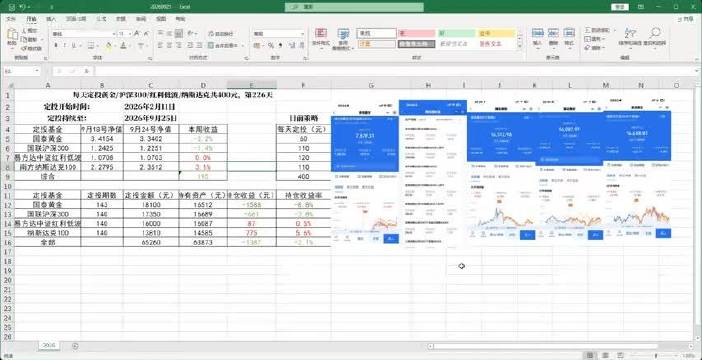Switch to the Page Layout ribbon tab

(76, 19)
